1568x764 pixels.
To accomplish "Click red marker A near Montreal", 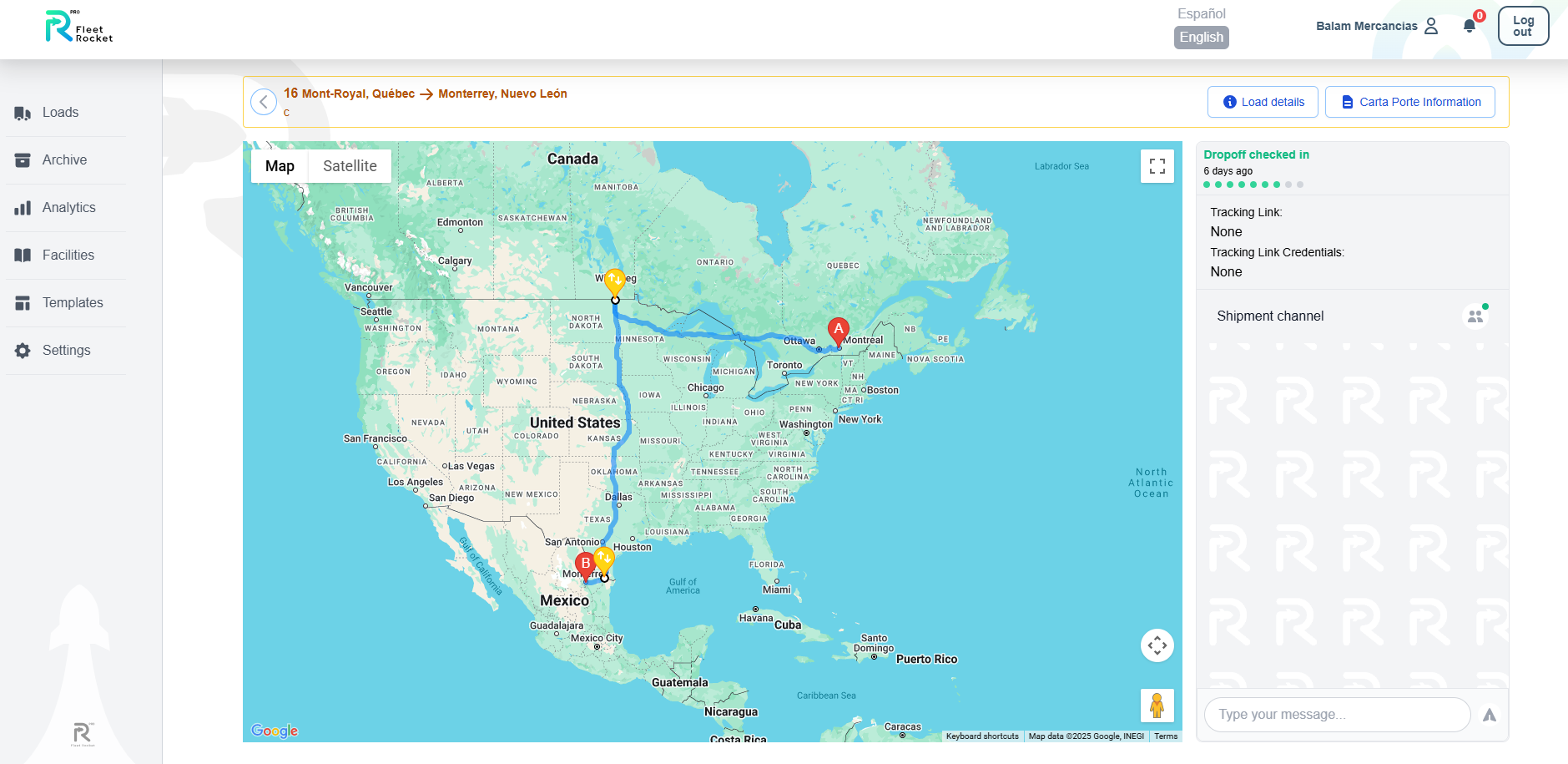I will 838,330.
